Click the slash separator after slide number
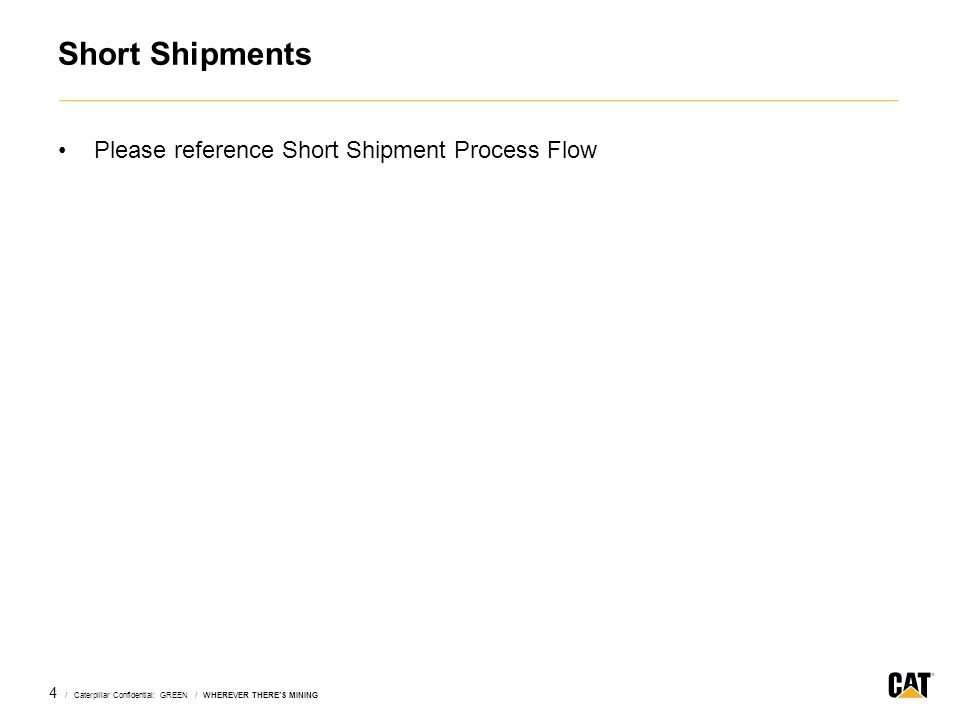The height and width of the screenshot is (720, 960). (66, 695)
